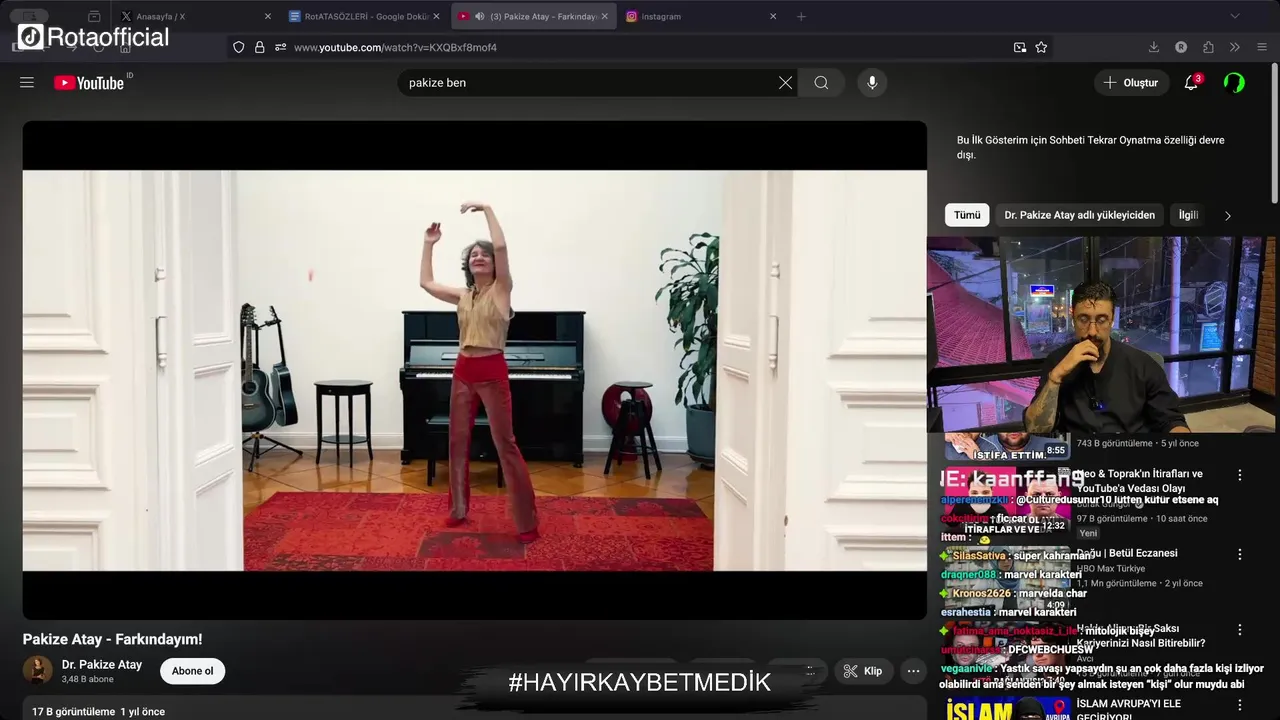The image size is (1280, 720).
Task: Start voice search with microphone
Action: pyautogui.click(x=872, y=83)
